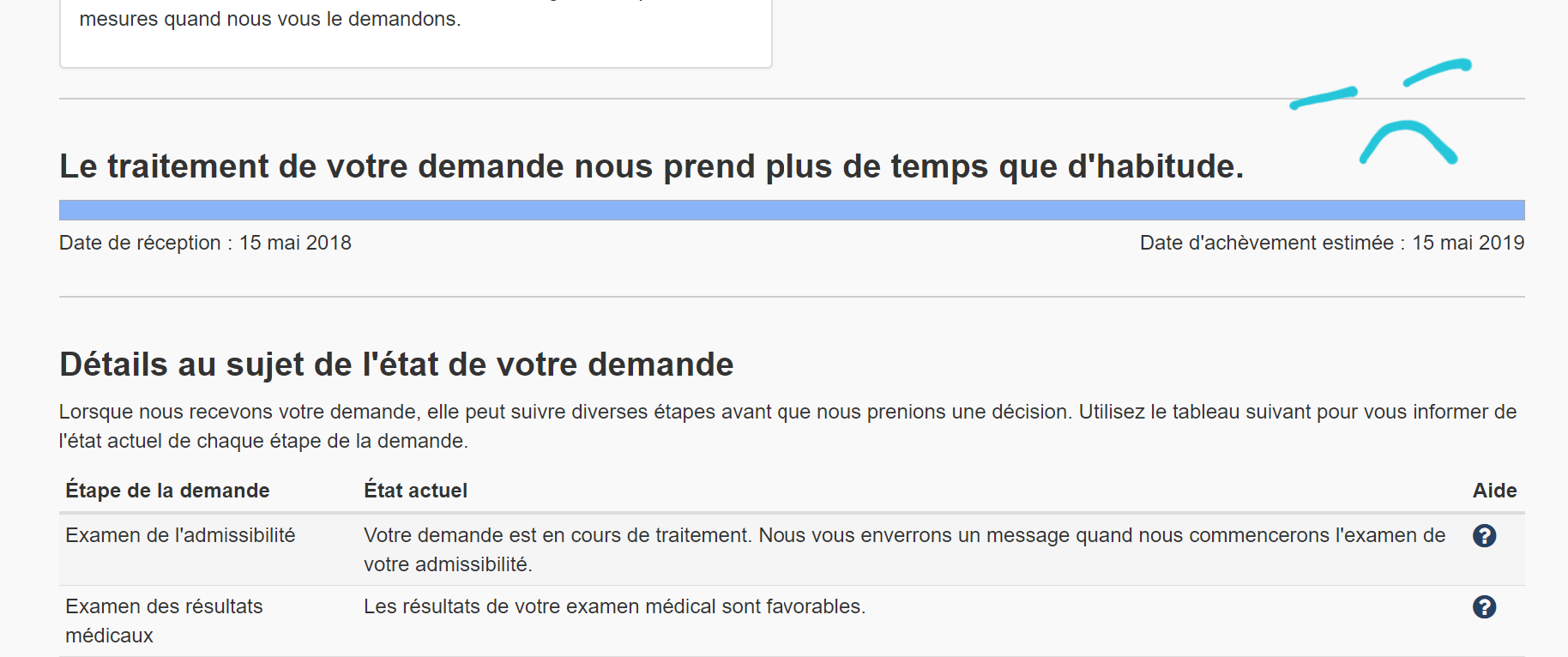The width and height of the screenshot is (1568, 657).
Task: Click the 'Étape de la demande' column header
Action: [x=167, y=491]
